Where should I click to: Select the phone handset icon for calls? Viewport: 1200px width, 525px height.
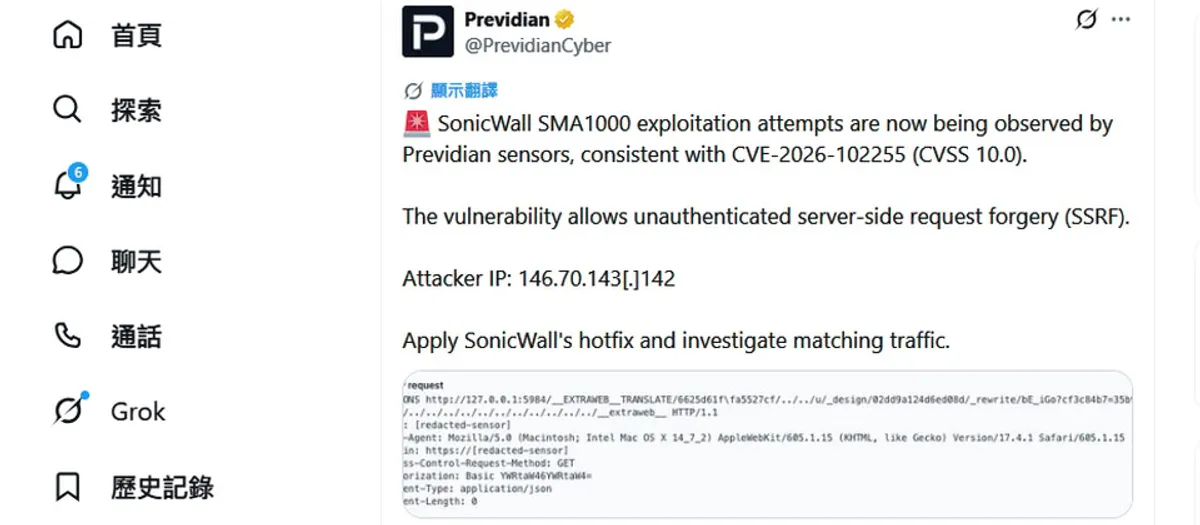click(67, 337)
